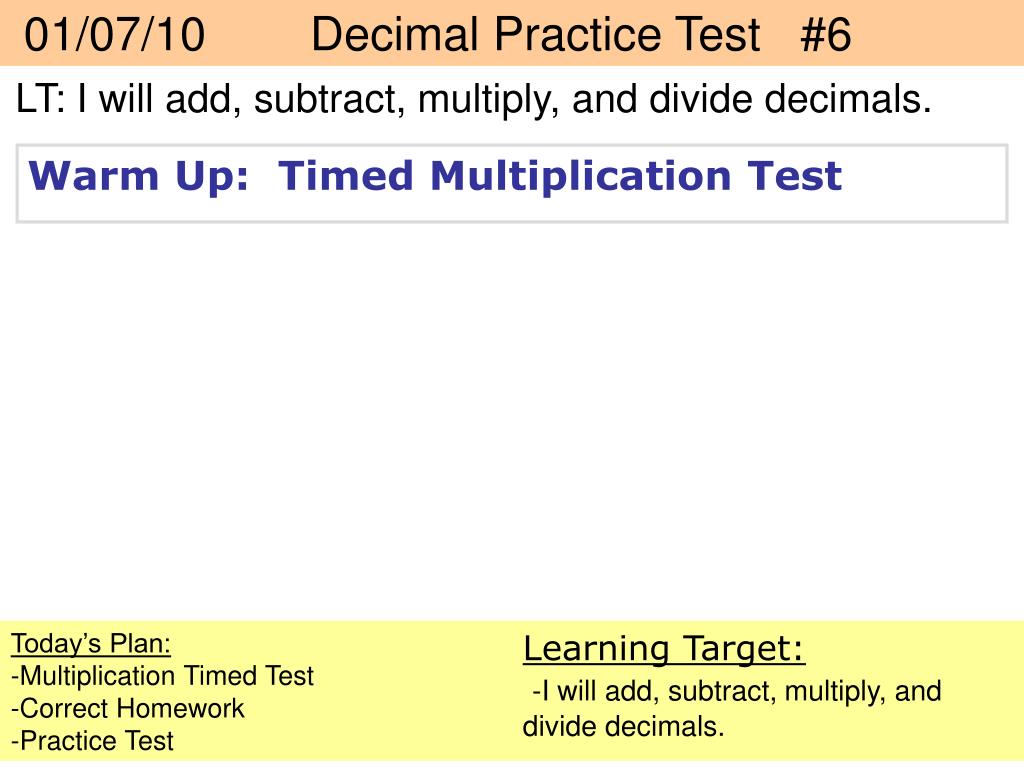Click the Learning Target: underlined heading
Image resolution: width=1024 pixels, height=768 pixels.
coord(664,649)
